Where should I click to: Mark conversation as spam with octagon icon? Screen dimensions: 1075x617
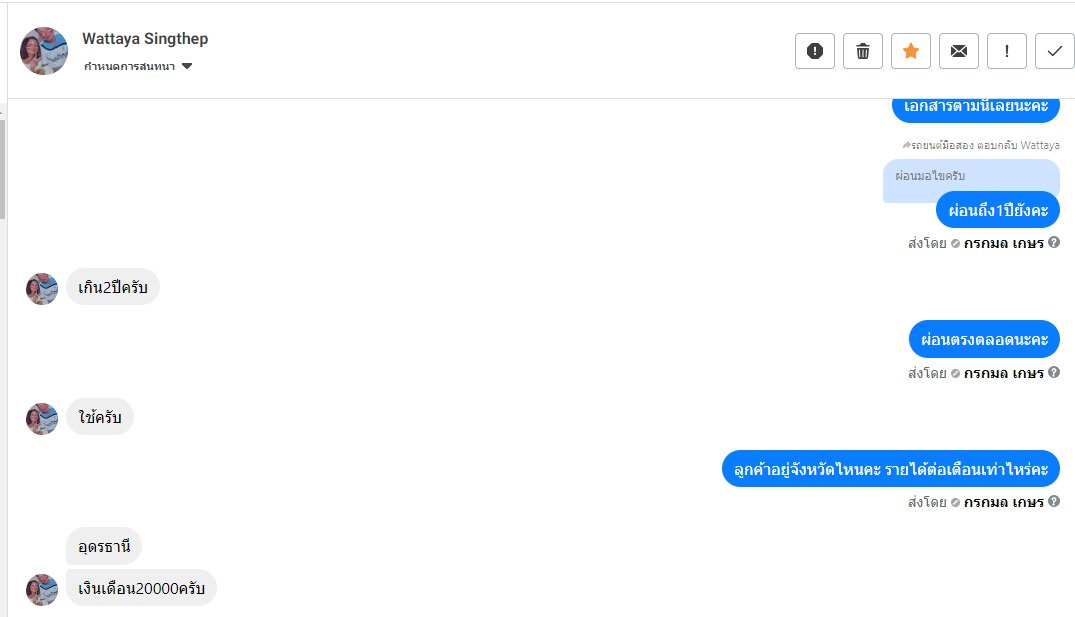pyautogui.click(x=815, y=51)
